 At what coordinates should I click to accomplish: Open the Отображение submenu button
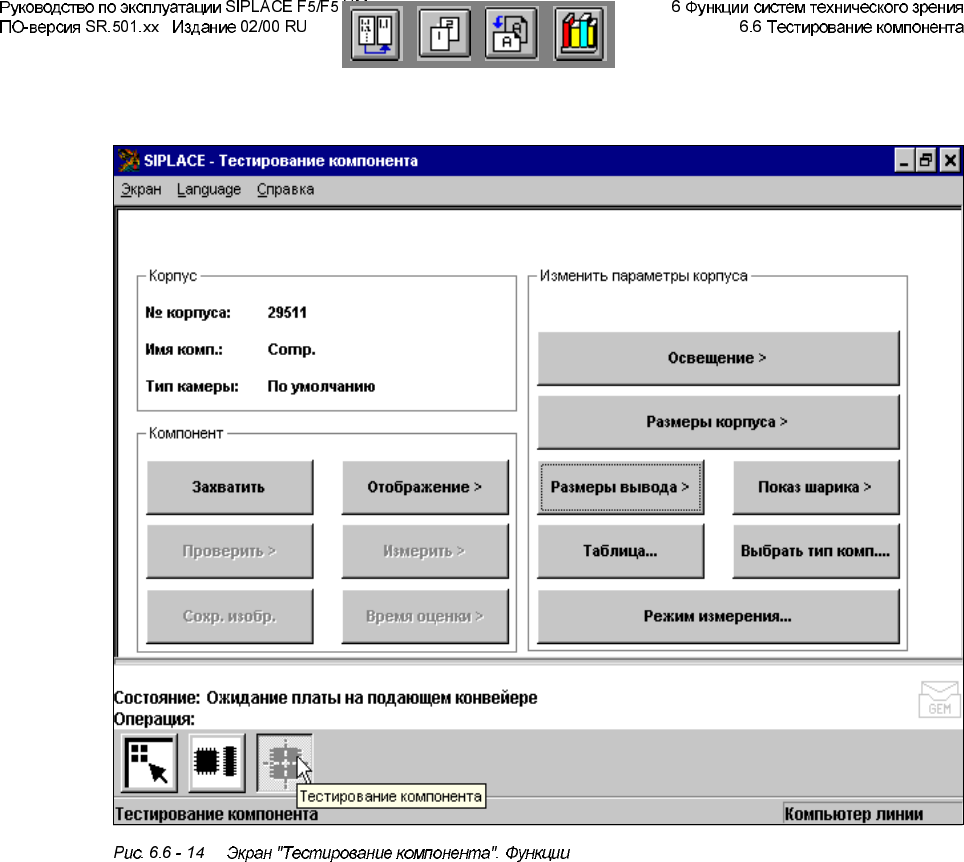click(x=425, y=487)
